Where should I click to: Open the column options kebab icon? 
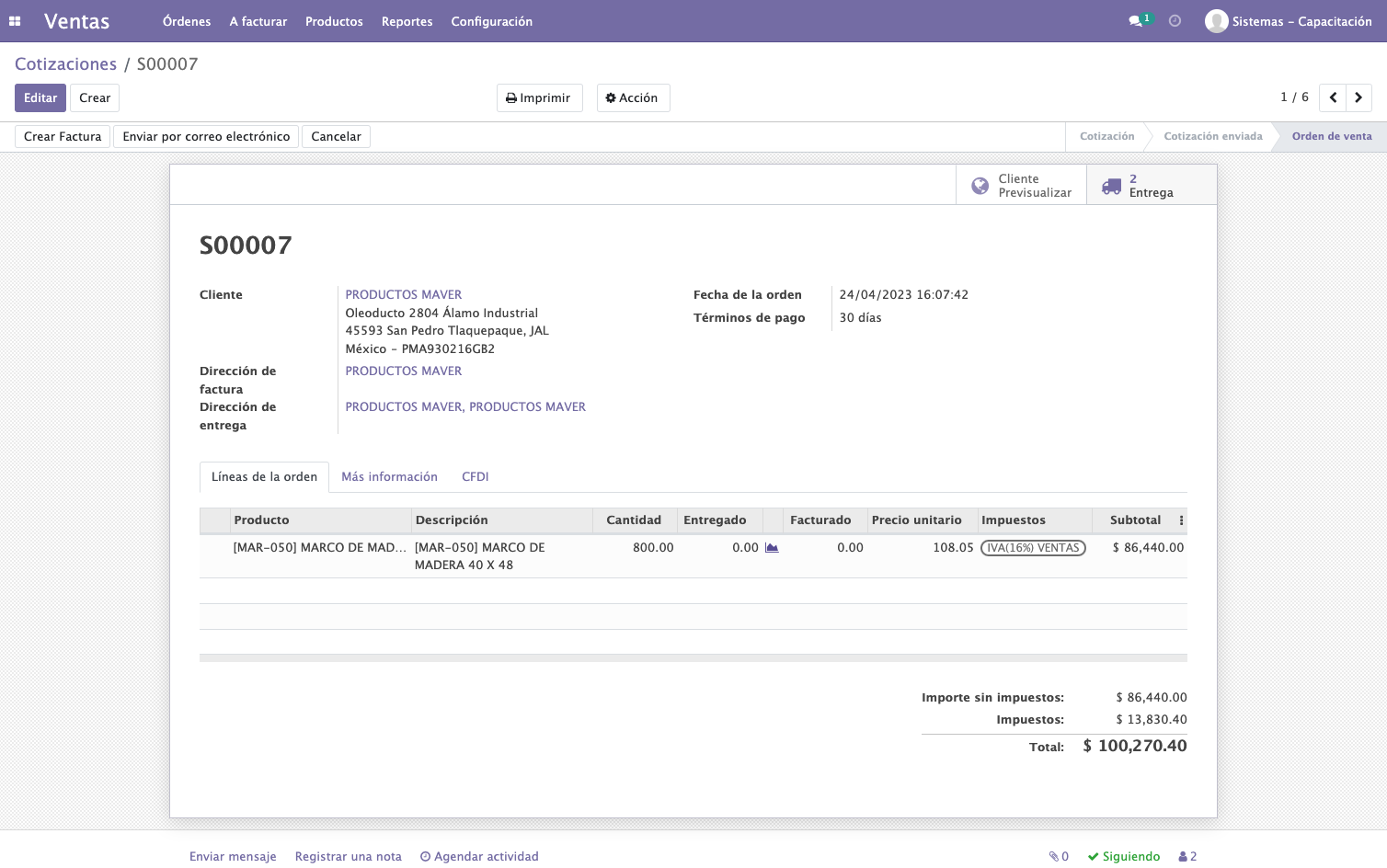[1181, 520]
